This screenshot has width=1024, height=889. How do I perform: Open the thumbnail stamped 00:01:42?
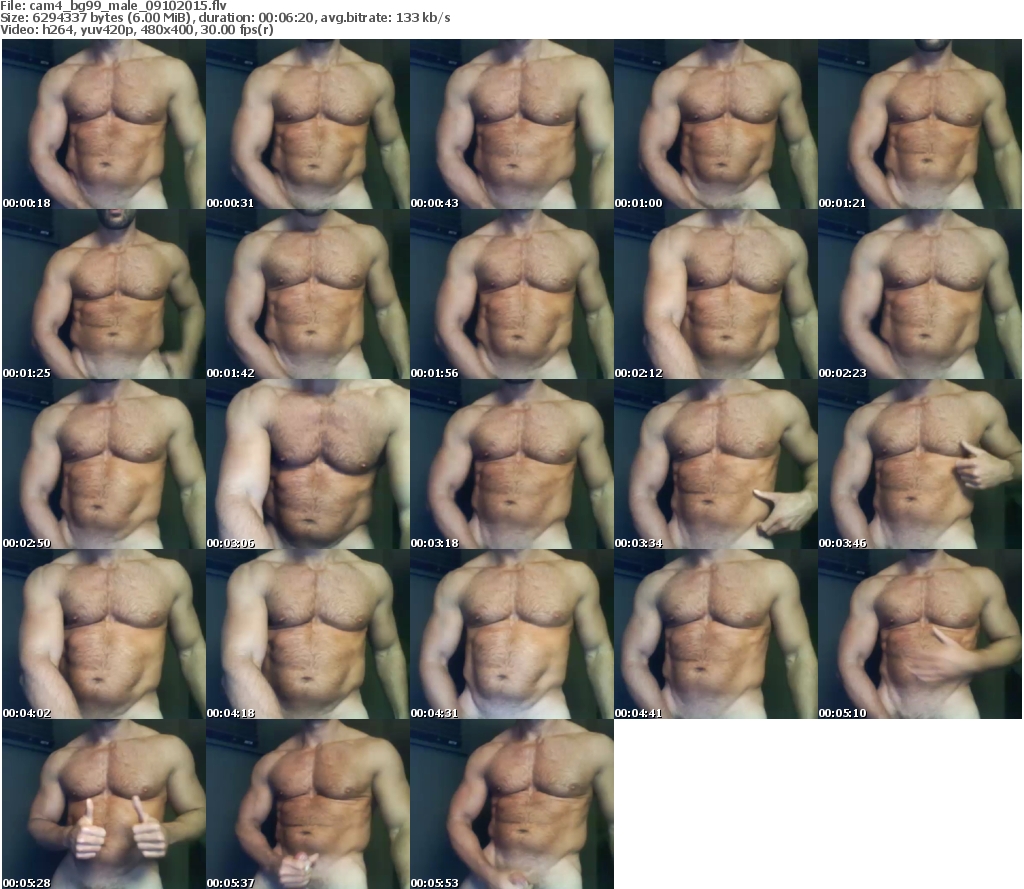[x=308, y=294]
